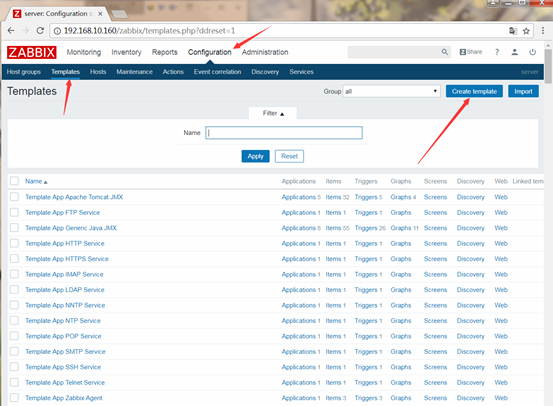Check the Template App Zabbix Agent row checkbox
Image resolution: width=553 pixels, height=406 pixels.
14,398
